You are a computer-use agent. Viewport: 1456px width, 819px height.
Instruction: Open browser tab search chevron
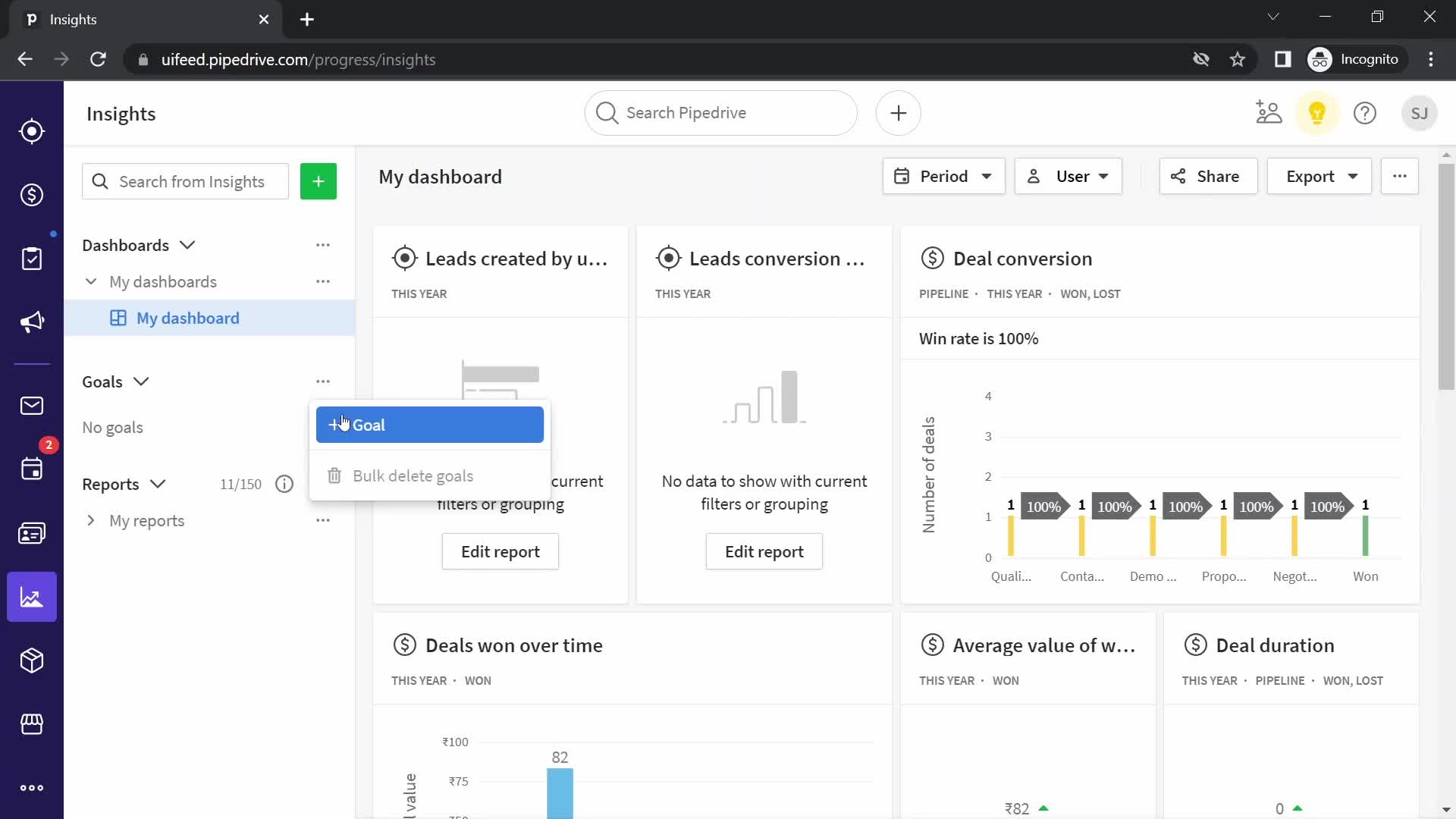pyautogui.click(x=1273, y=17)
